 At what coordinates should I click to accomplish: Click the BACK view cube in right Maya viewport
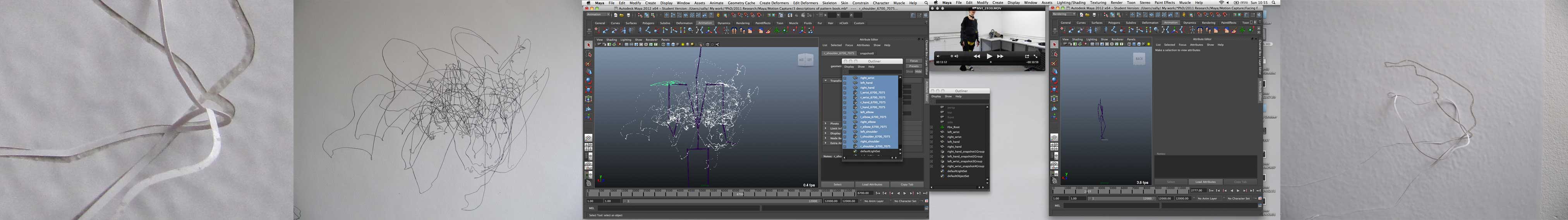[1139, 59]
